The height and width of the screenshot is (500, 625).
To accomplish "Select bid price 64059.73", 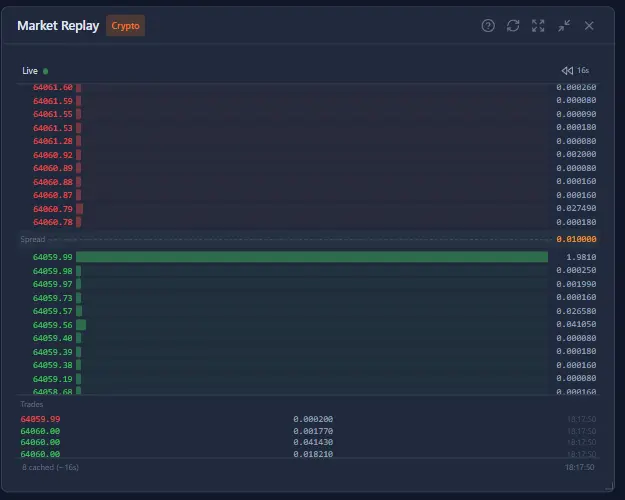I will point(53,298).
